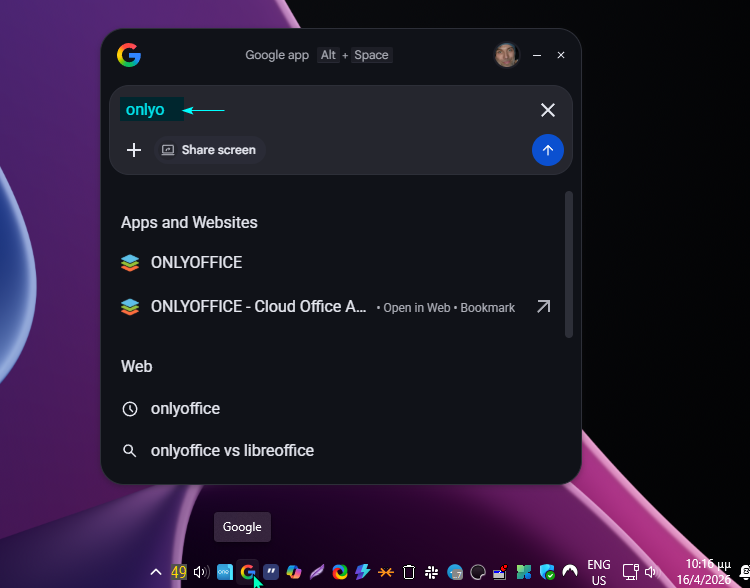Click the tray icon with red dot badge
Viewport: 750px width, 588px height.
(x=501, y=572)
